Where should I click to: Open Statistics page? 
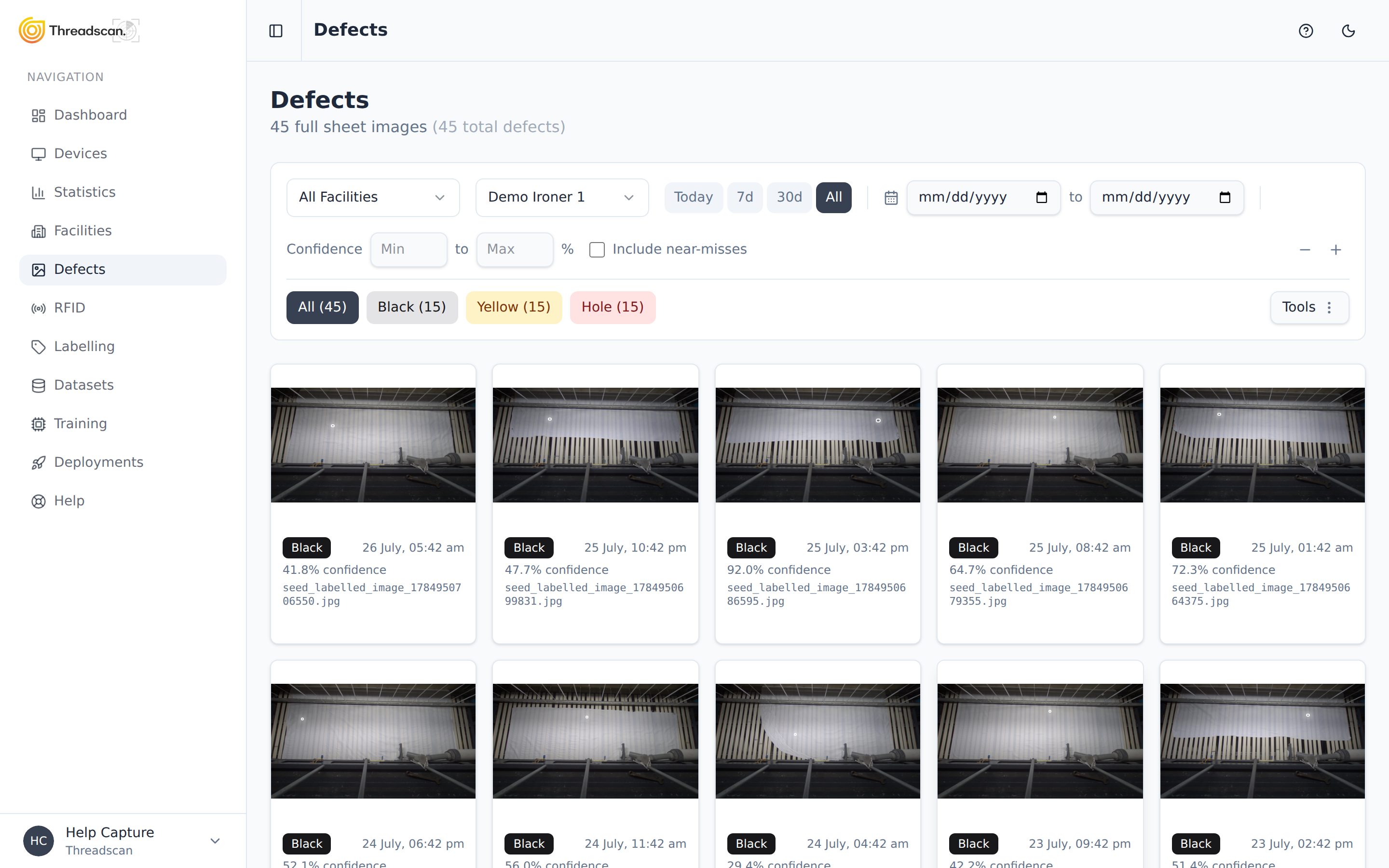click(123, 192)
